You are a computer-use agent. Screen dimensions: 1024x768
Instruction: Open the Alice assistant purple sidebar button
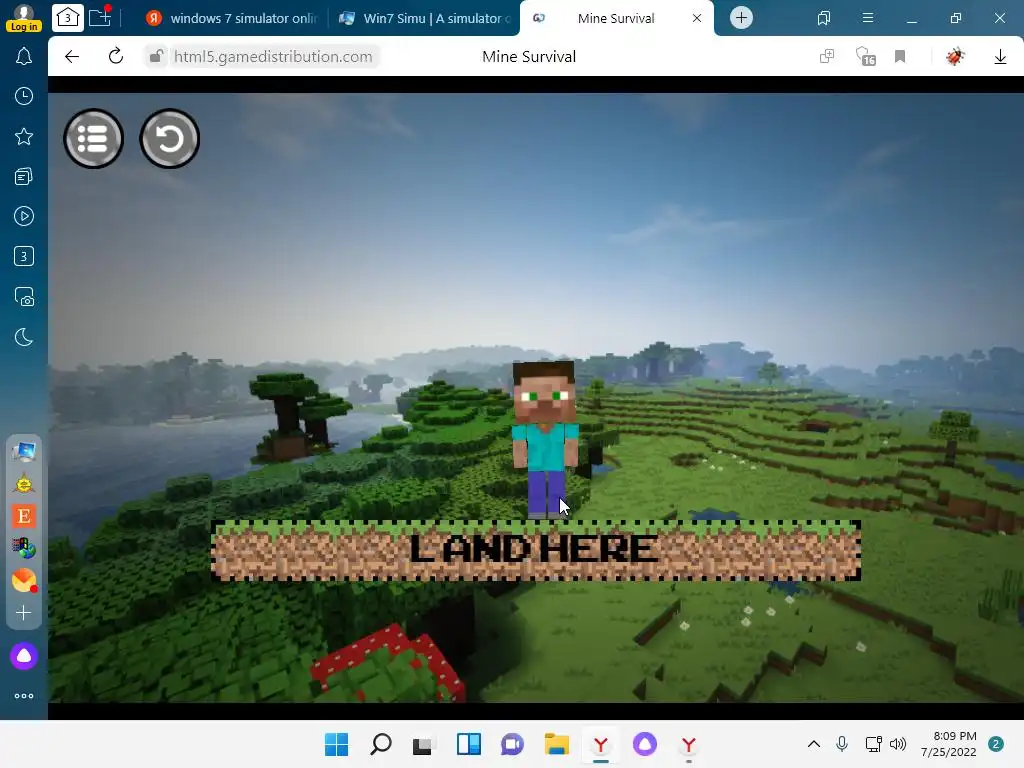(24, 656)
